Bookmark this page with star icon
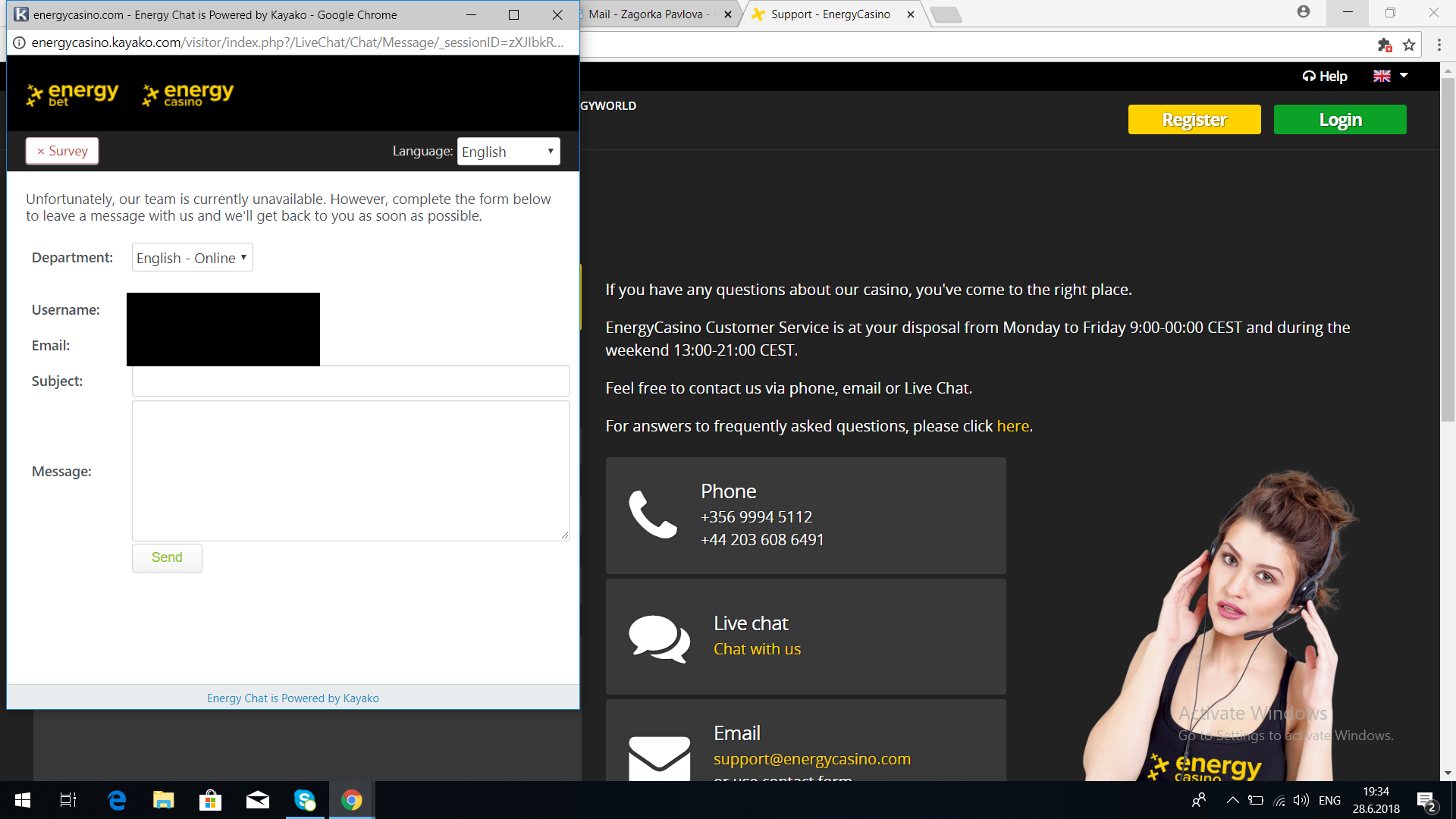 pyautogui.click(x=1409, y=45)
